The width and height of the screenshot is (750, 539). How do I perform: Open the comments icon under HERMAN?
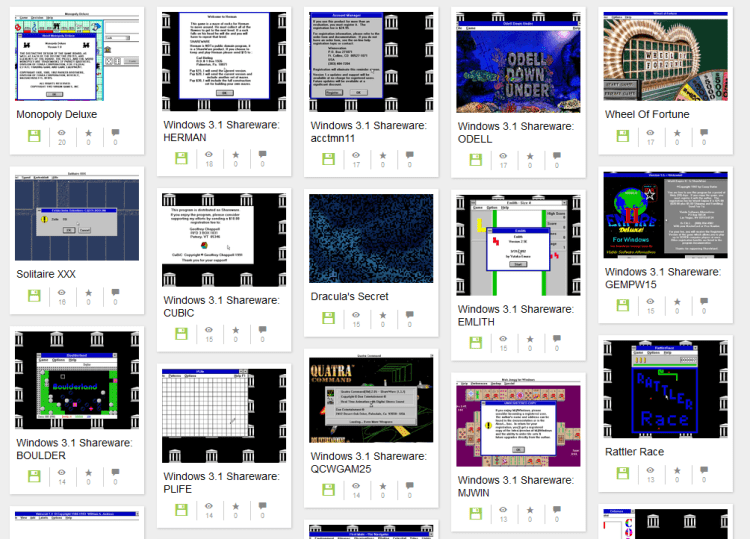tap(263, 154)
